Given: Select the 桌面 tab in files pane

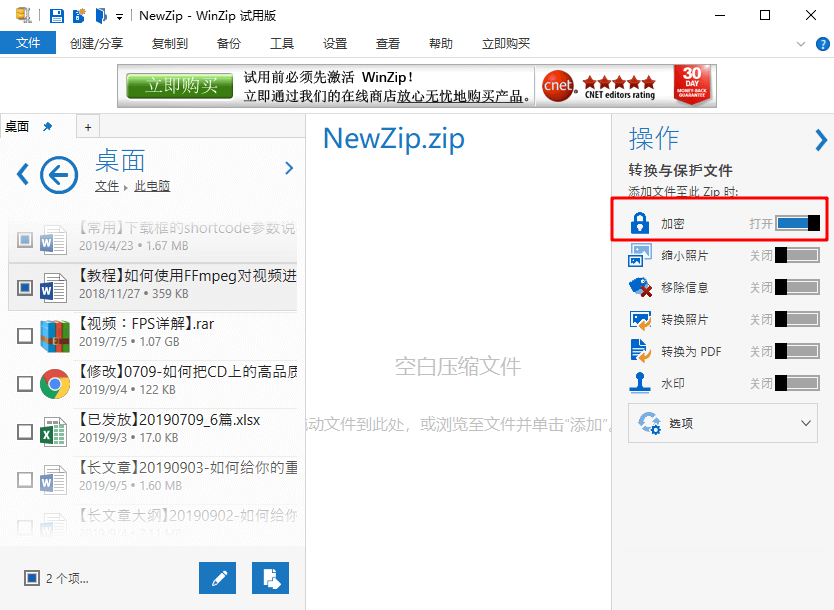Looking at the screenshot, I should 17,127.
